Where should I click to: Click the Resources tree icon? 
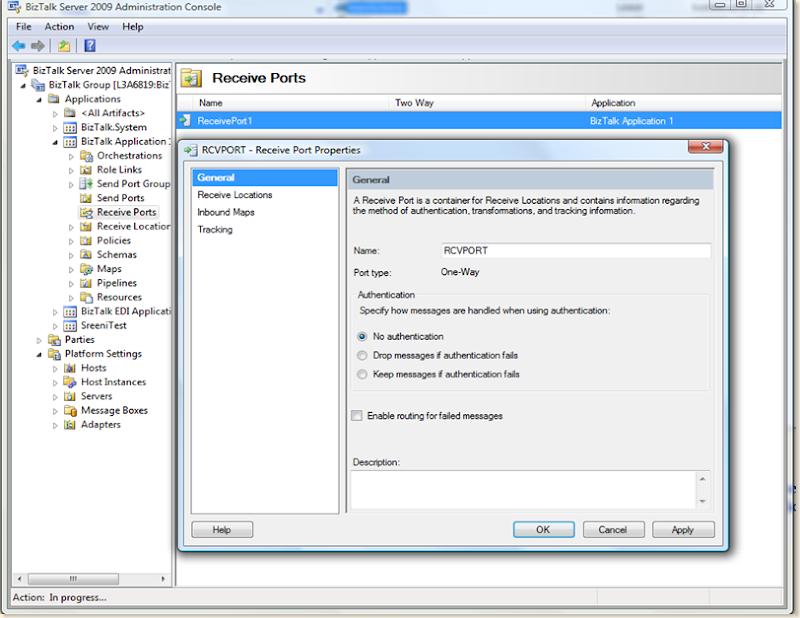[86, 298]
